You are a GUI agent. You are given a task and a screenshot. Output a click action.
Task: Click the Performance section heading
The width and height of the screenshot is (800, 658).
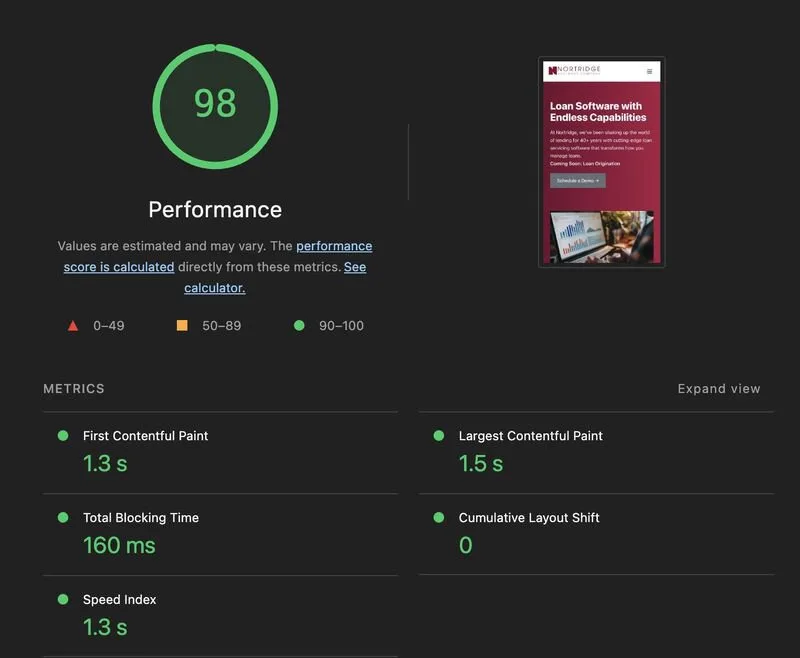click(x=214, y=210)
